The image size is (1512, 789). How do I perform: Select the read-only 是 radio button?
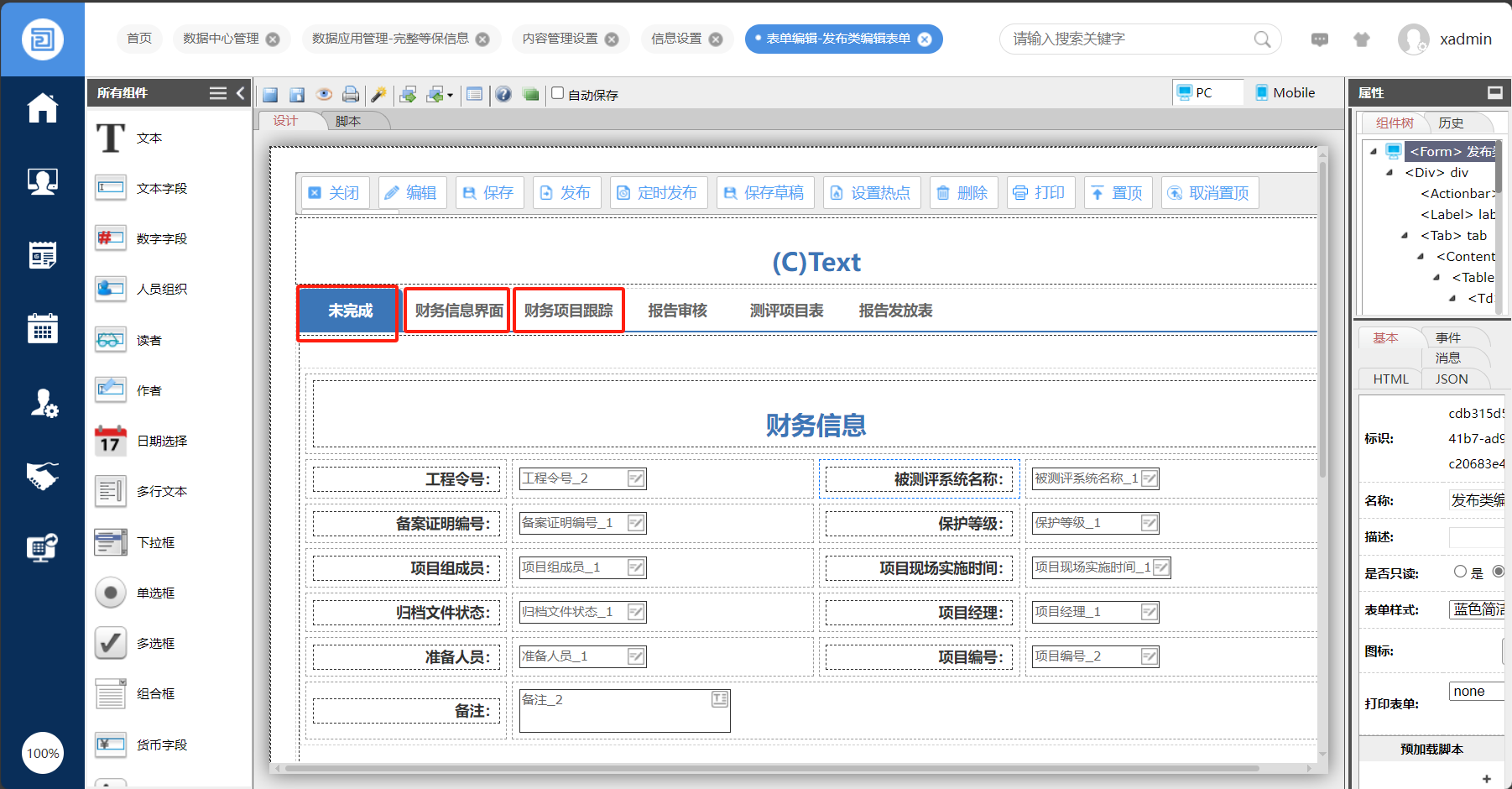click(x=1460, y=572)
